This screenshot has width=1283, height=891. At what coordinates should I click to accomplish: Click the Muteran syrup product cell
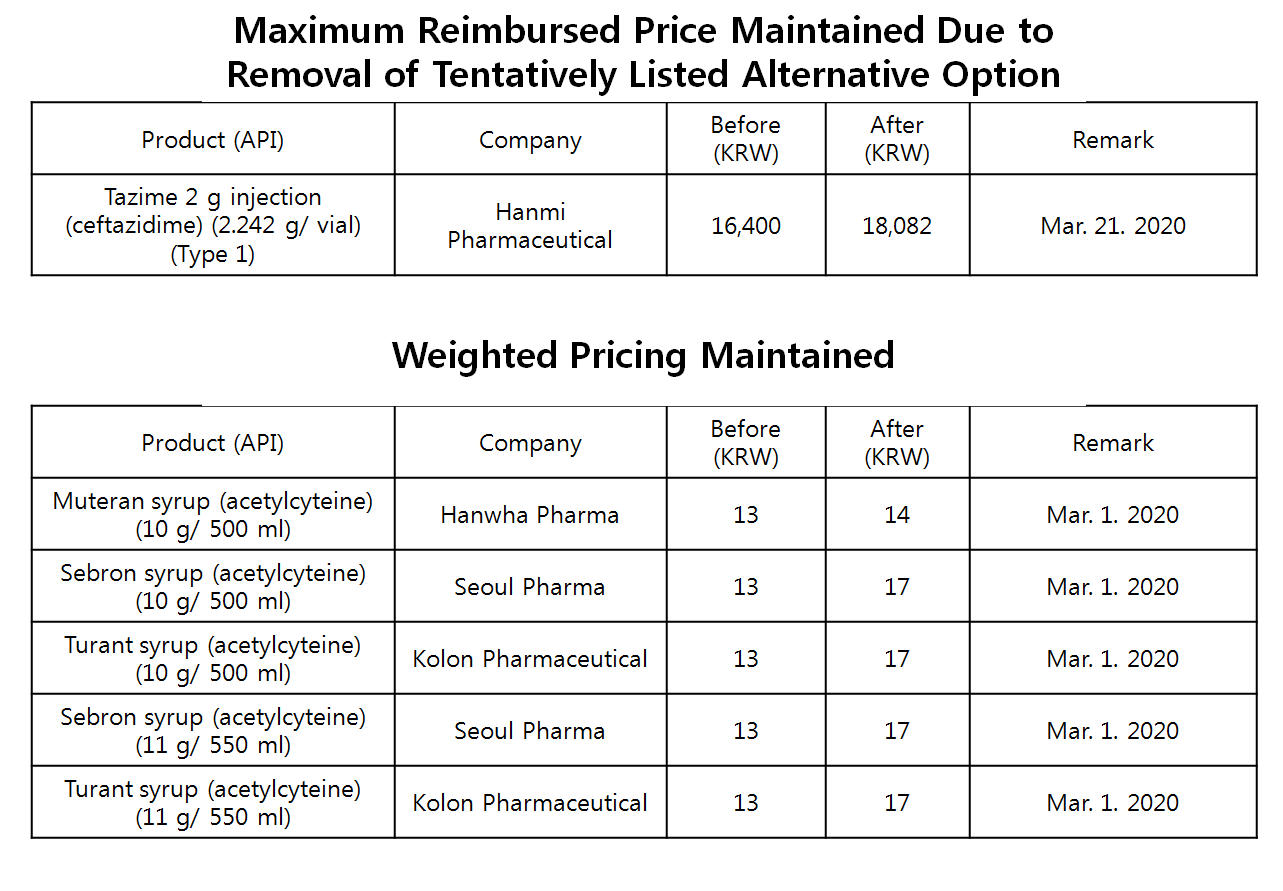click(213, 515)
